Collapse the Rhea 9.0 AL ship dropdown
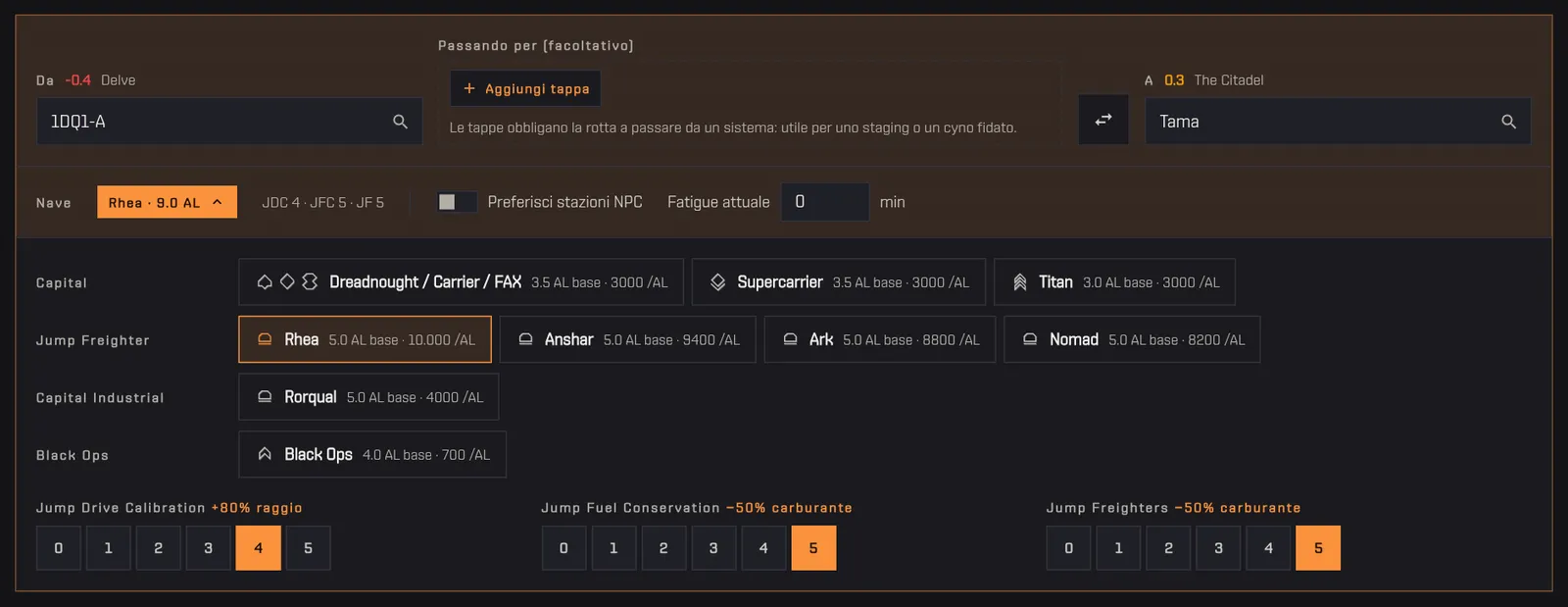 167,202
